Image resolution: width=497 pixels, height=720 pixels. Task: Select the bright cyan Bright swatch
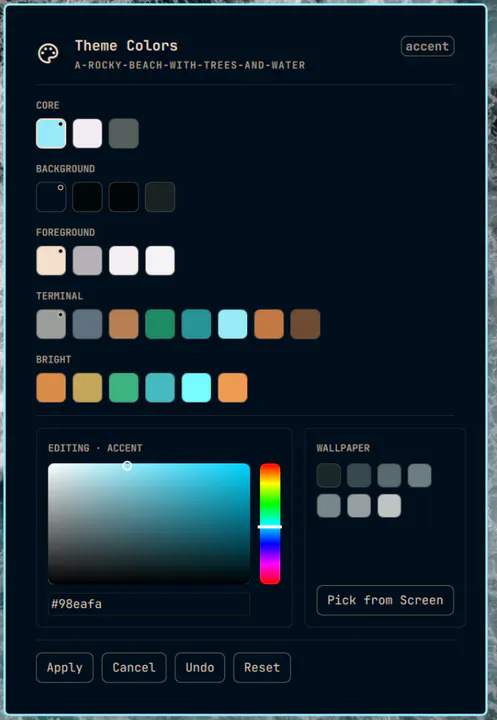click(x=196, y=388)
